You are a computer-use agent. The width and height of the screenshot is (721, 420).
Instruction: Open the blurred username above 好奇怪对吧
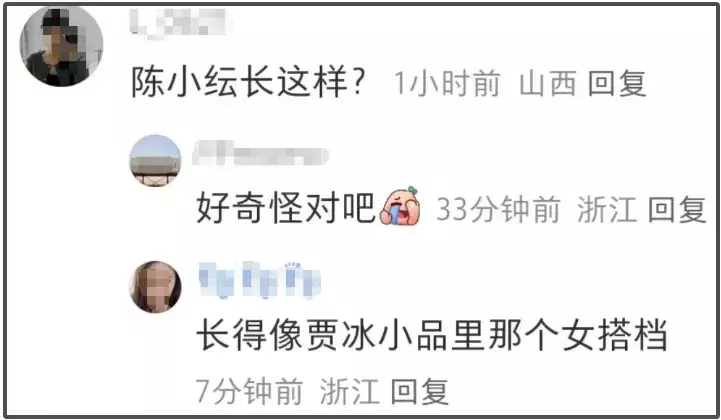tap(260, 153)
